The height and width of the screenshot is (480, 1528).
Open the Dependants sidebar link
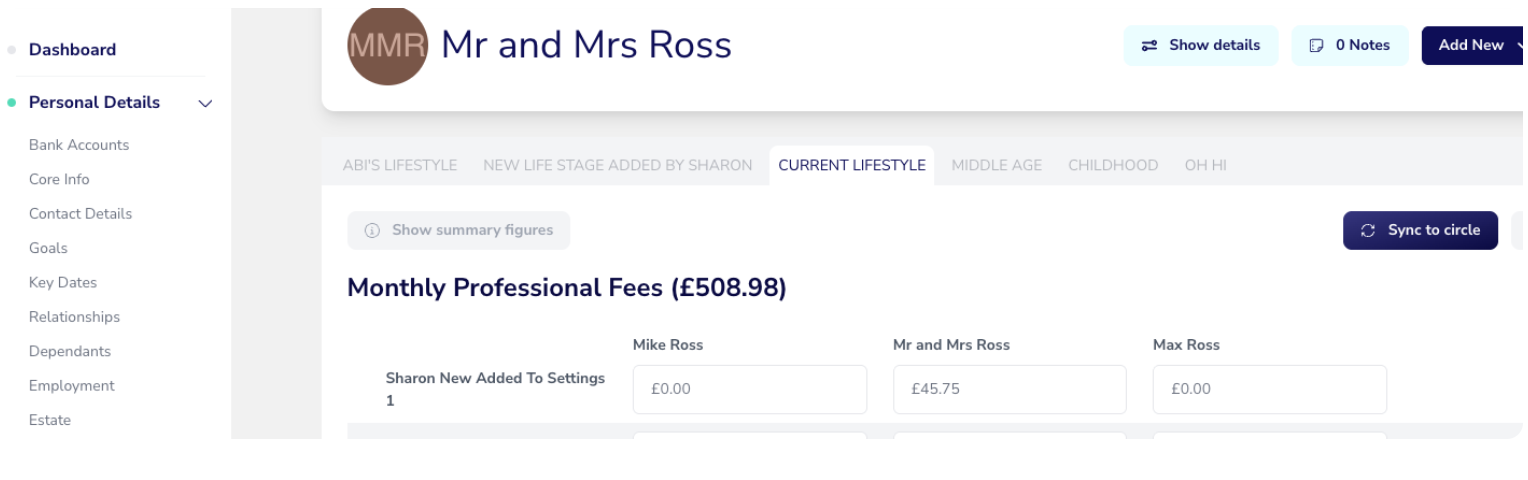(70, 351)
